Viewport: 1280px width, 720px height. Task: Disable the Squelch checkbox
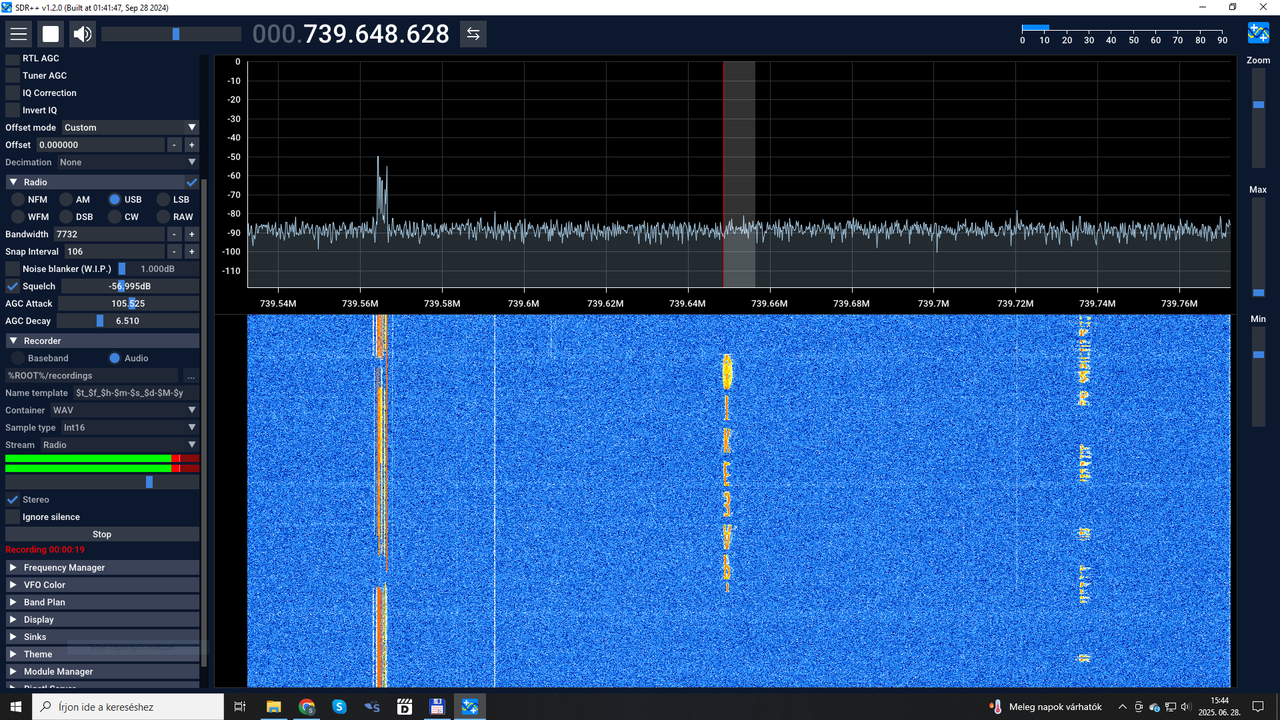[13, 286]
